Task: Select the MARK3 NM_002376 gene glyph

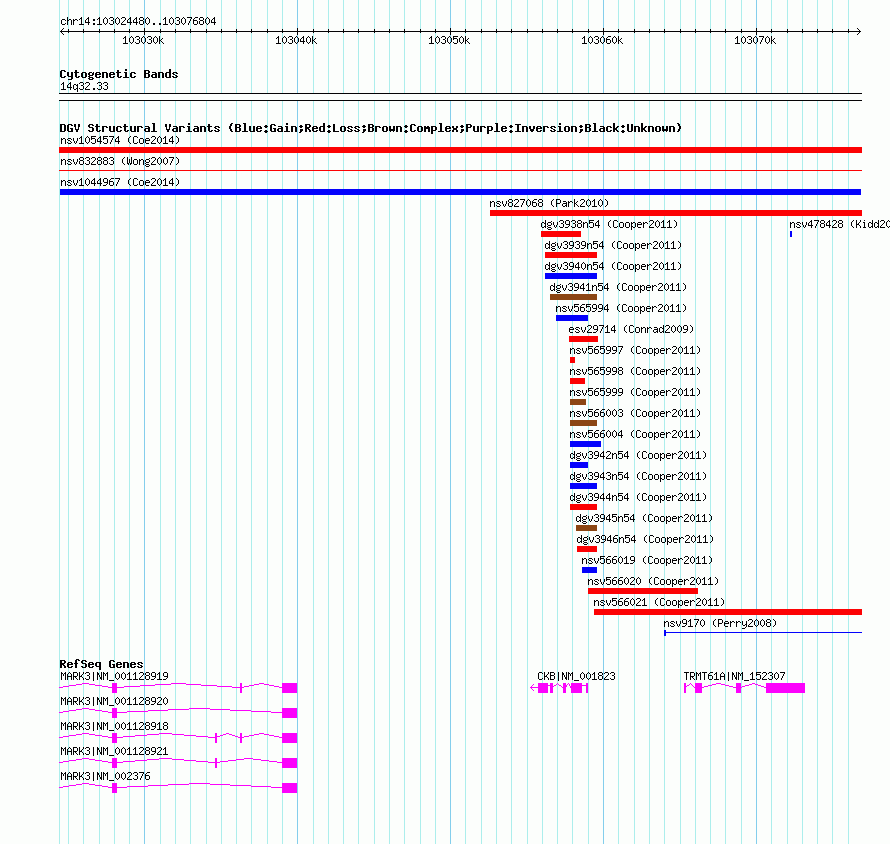Action: [178, 788]
